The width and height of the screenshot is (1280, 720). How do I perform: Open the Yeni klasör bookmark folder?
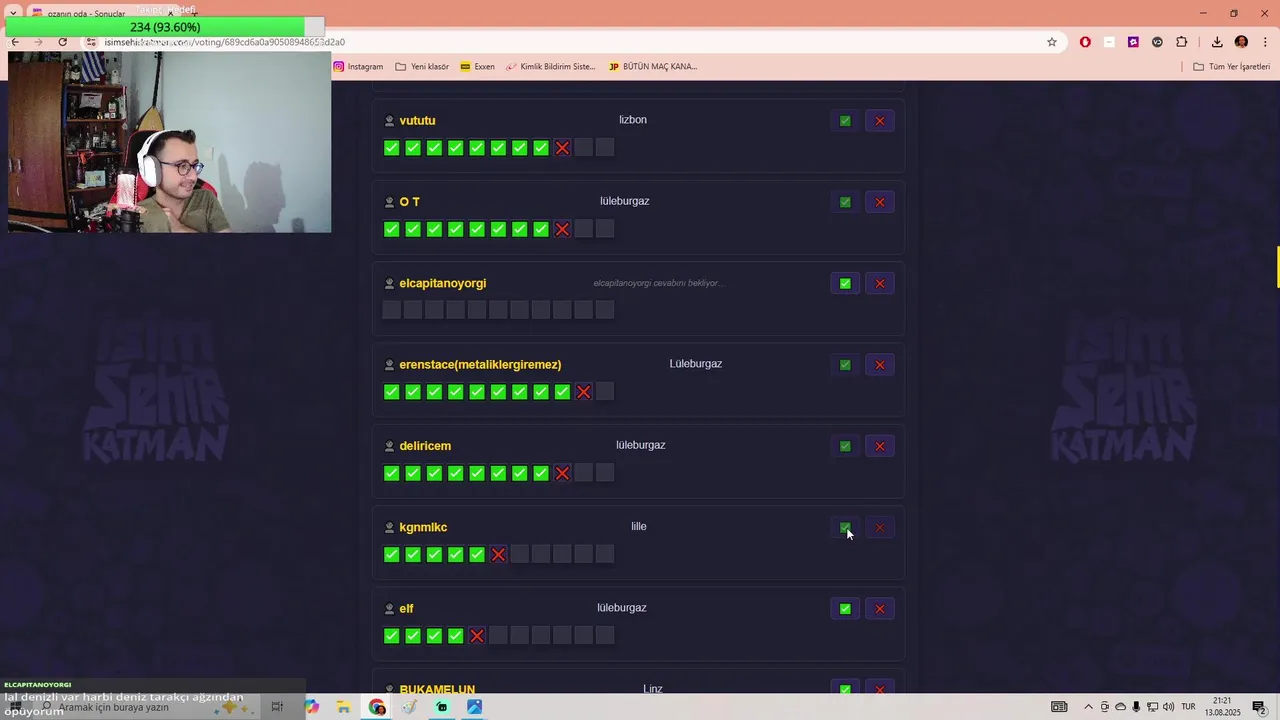pyautogui.click(x=422, y=67)
